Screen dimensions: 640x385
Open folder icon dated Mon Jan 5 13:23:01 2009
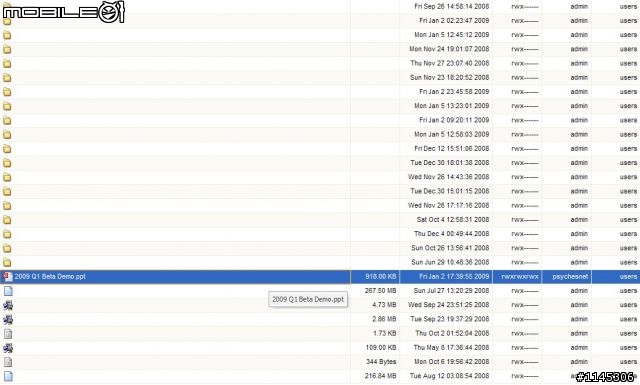[x=7, y=106]
